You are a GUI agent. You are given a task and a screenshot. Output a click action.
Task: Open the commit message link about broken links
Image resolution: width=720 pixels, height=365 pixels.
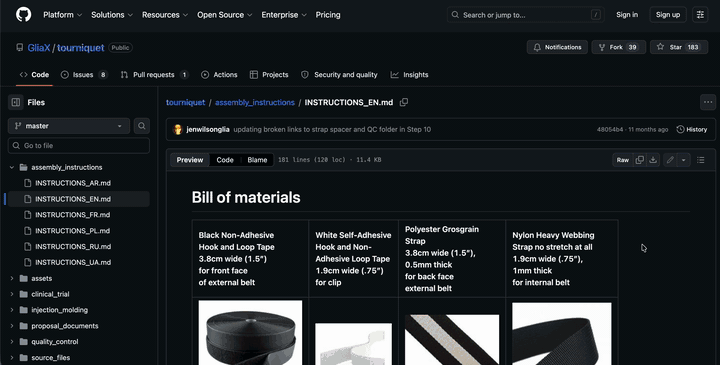[x=332, y=129]
